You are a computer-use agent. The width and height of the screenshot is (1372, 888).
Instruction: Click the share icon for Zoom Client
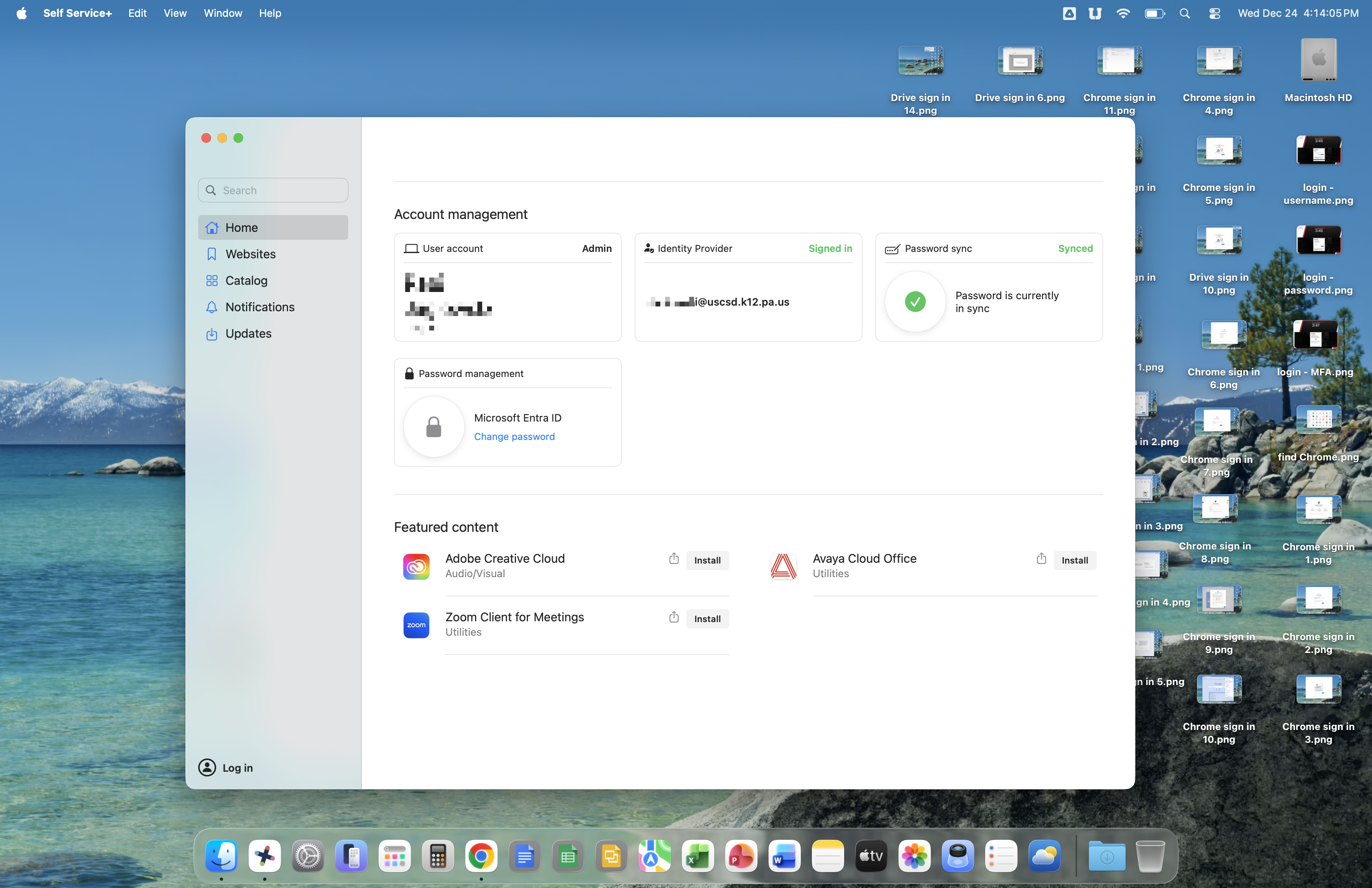point(674,618)
